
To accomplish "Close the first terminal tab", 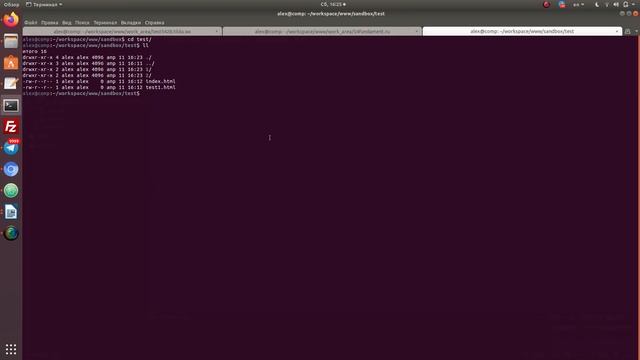I will pyautogui.click(x=216, y=31).
